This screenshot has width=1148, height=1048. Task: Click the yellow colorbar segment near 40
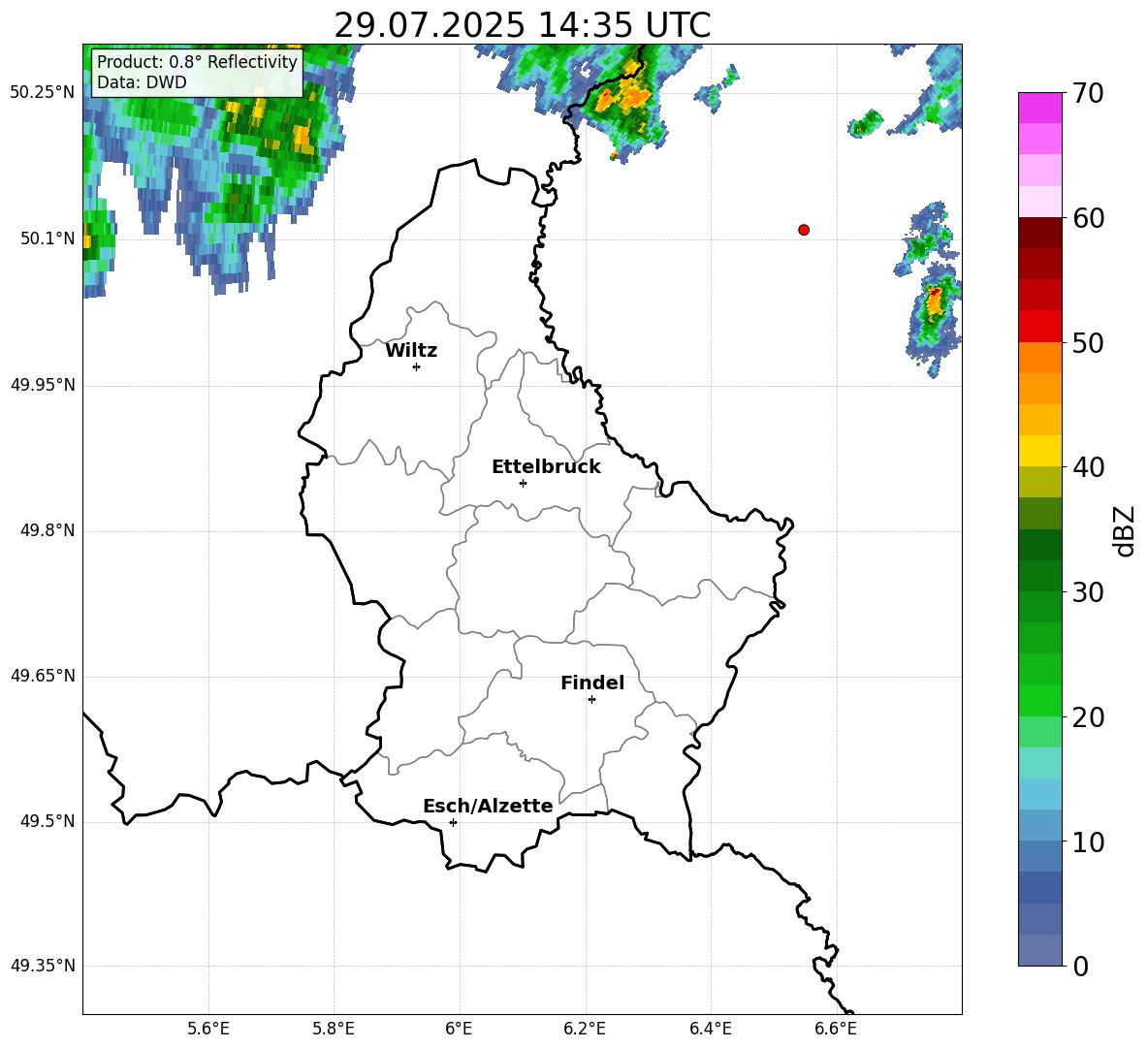click(x=1039, y=451)
